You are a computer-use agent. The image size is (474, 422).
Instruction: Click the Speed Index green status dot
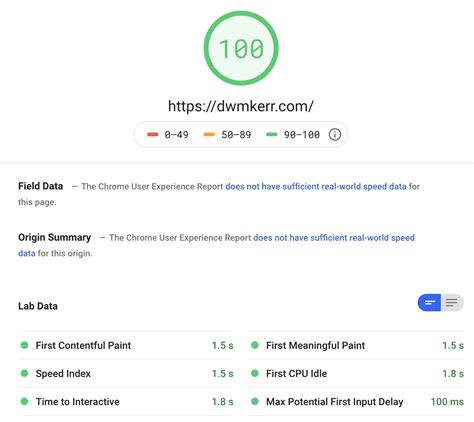[x=24, y=373]
